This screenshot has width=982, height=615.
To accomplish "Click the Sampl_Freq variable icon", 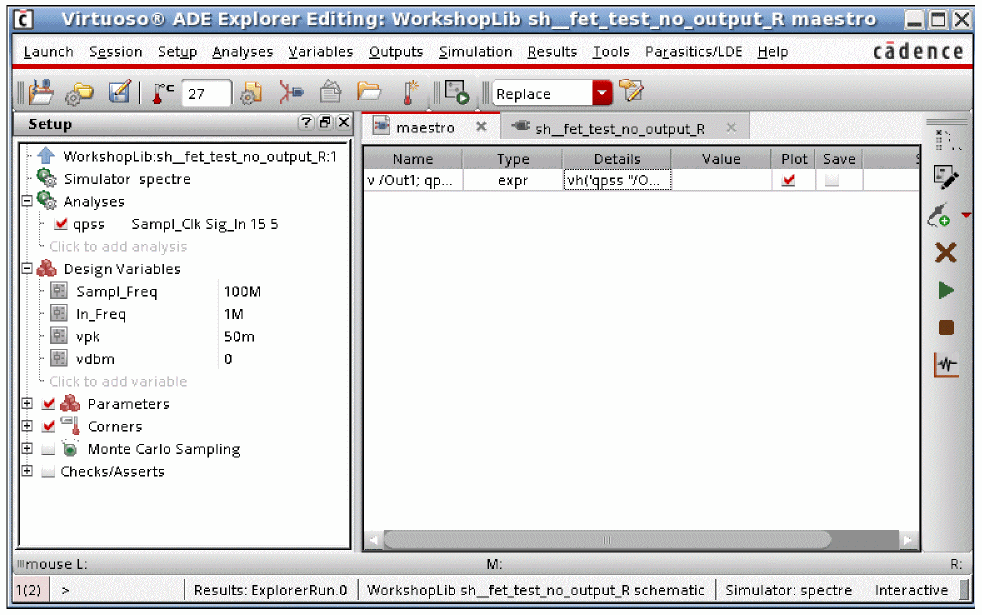I will pyautogui.click(x=59, y=291).
